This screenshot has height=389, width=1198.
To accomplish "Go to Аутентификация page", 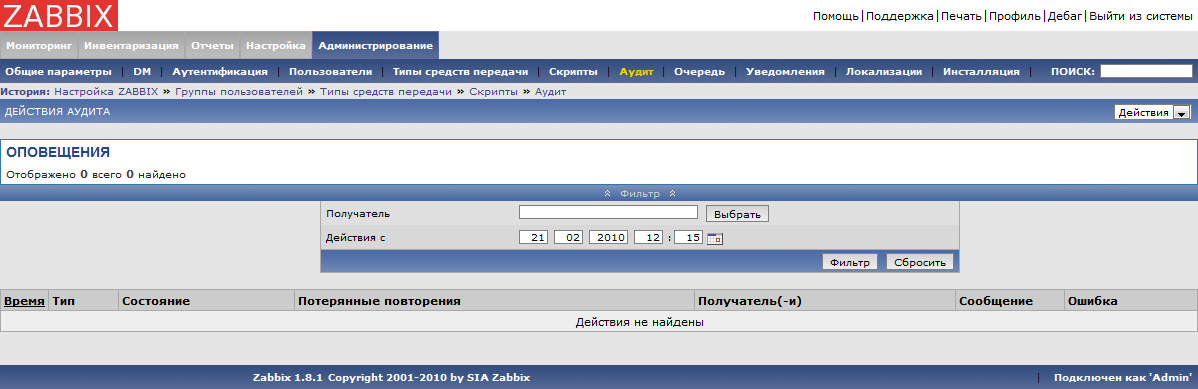I will [220, 71].
